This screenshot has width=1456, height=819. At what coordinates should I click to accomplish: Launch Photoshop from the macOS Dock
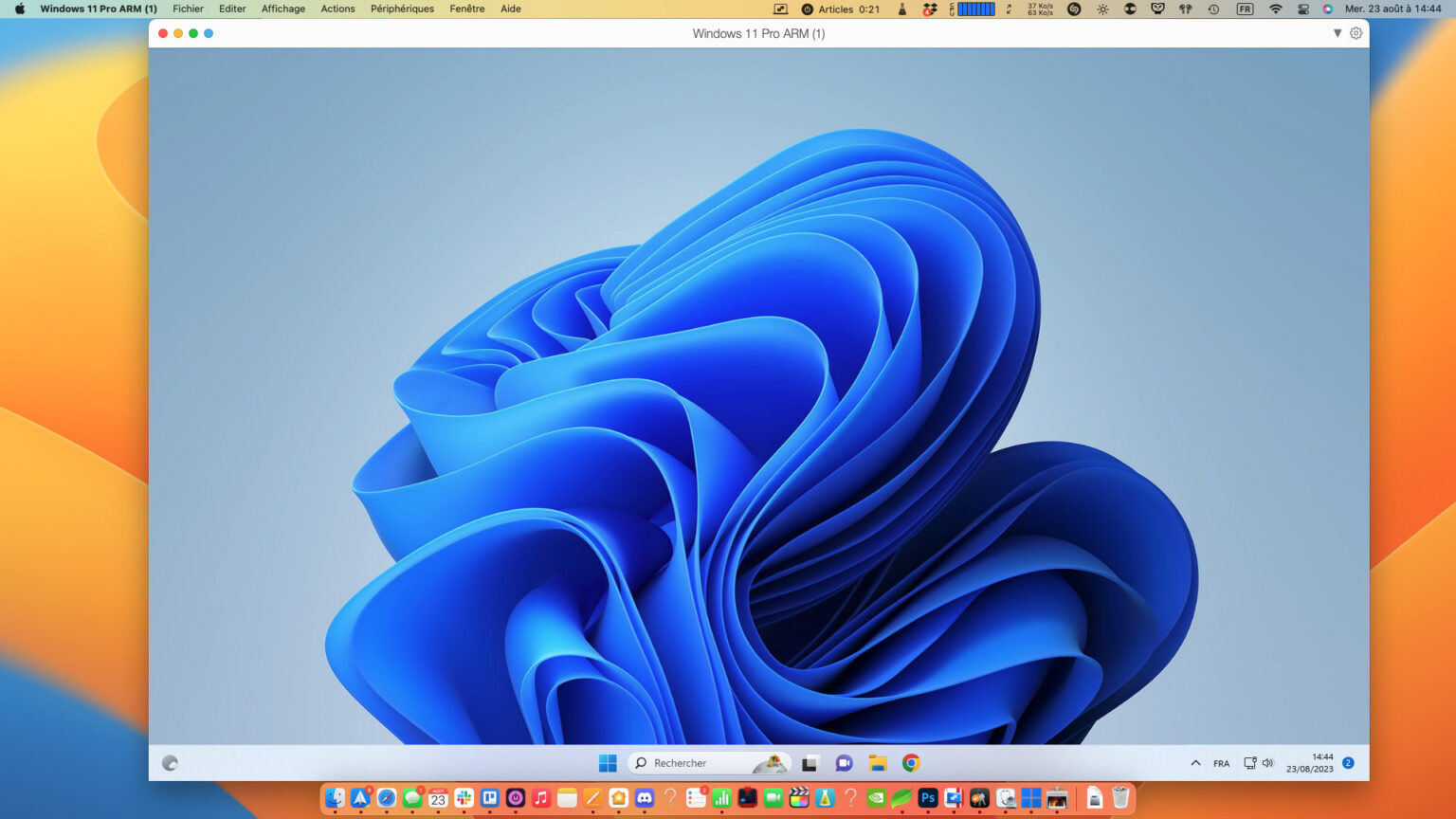[x=927, y=799]
